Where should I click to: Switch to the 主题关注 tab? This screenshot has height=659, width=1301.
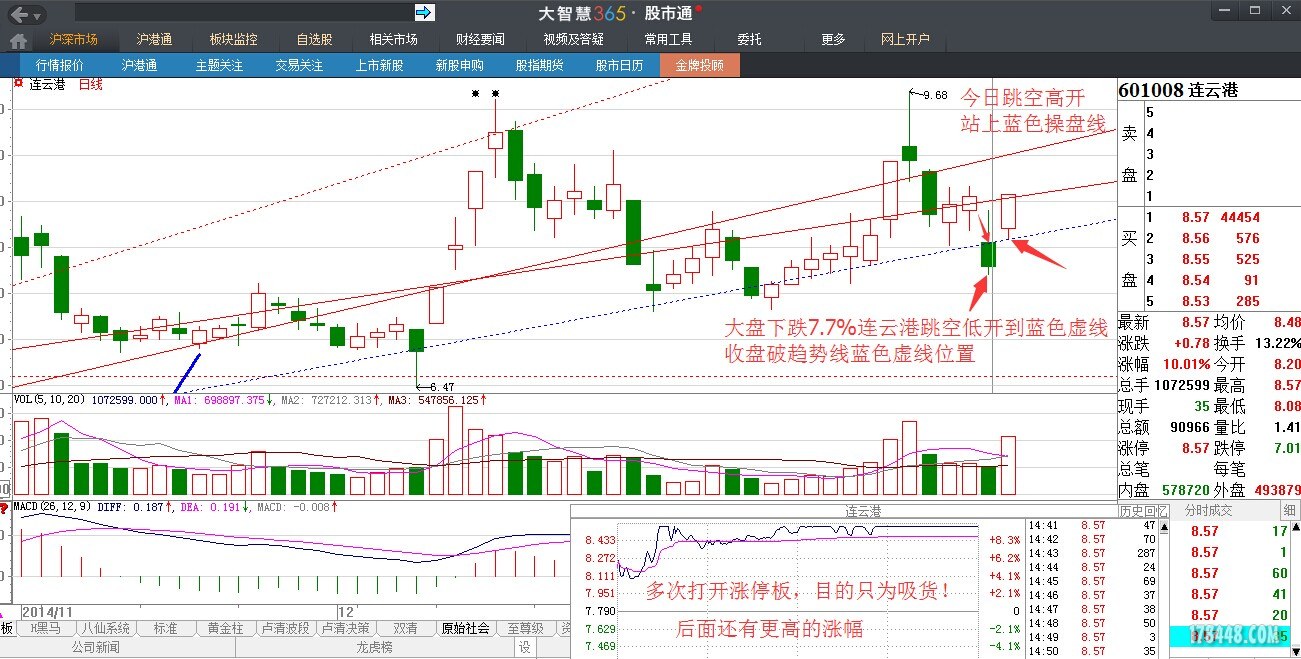coord(219,65)
